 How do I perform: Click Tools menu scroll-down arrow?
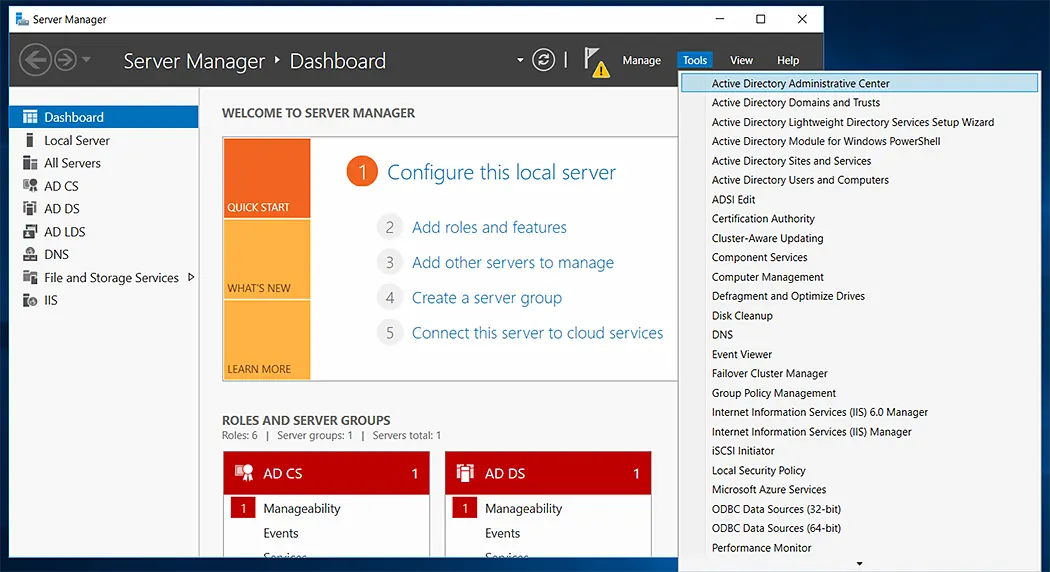click(859, 564)
